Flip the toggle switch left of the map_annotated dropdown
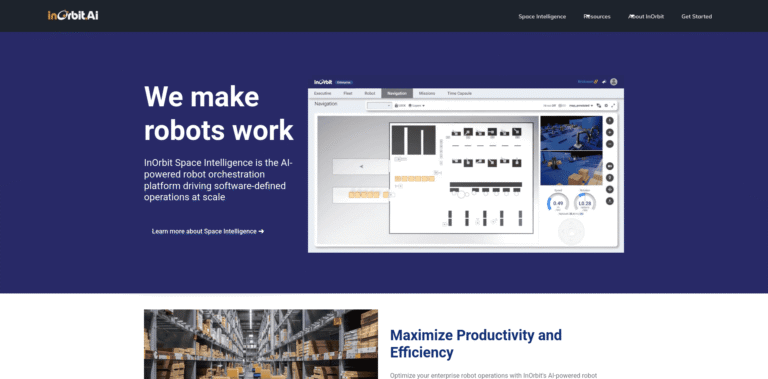768x379 pixels. pos(562,105)
